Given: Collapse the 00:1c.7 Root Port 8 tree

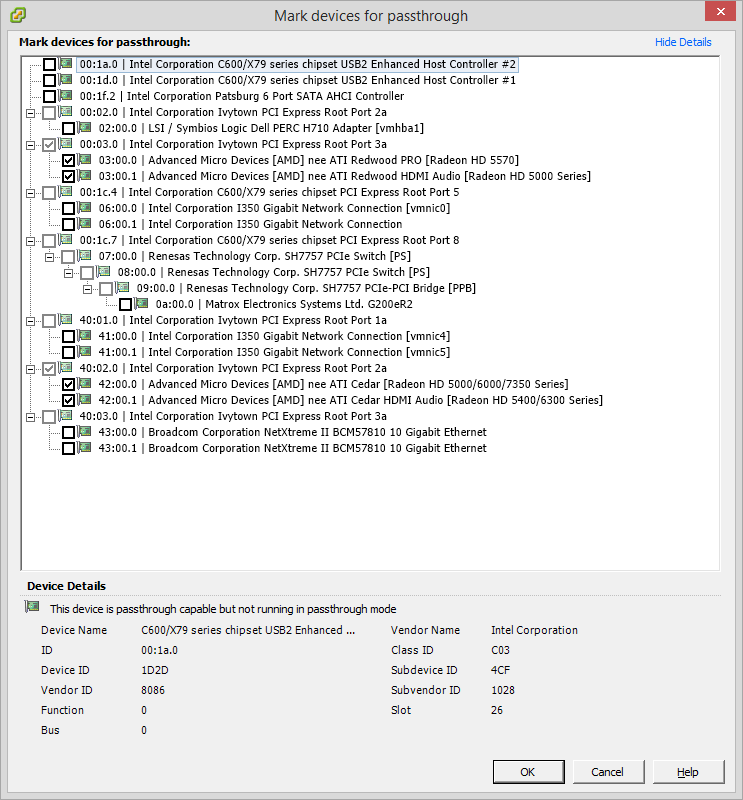Looking at the screenshot, I should point(30,241).
